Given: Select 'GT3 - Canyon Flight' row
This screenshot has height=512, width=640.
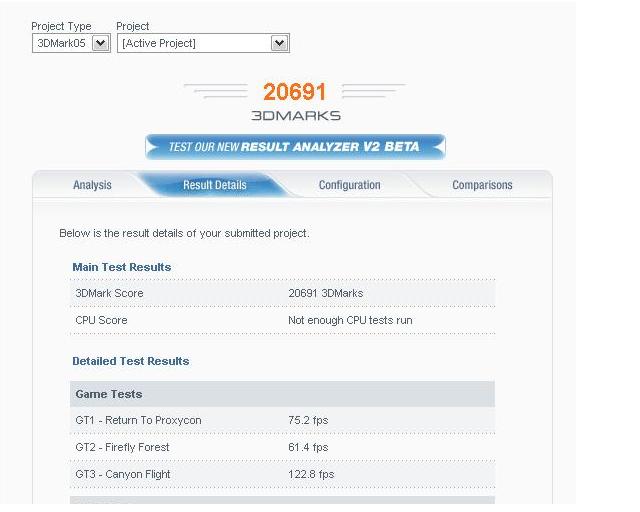Looking at the screenshot, I should point(282,474).
